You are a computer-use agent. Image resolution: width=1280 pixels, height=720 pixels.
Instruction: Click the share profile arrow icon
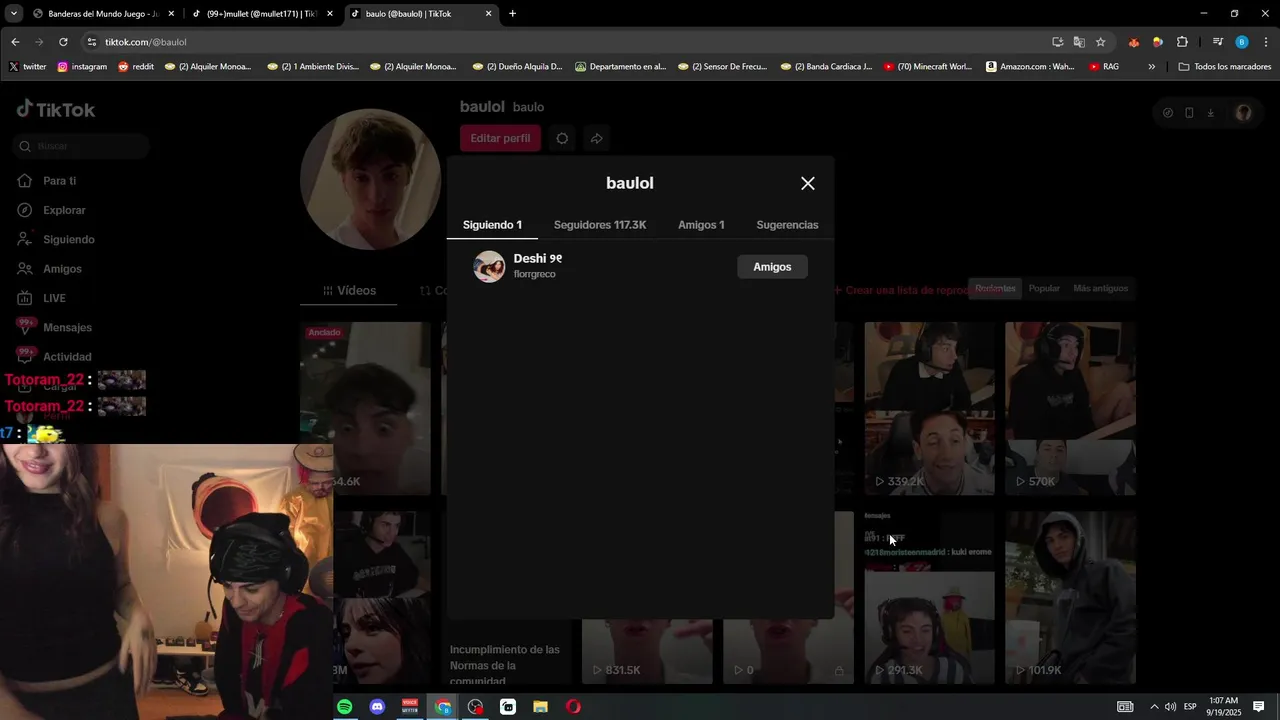(x=596, y=138)
